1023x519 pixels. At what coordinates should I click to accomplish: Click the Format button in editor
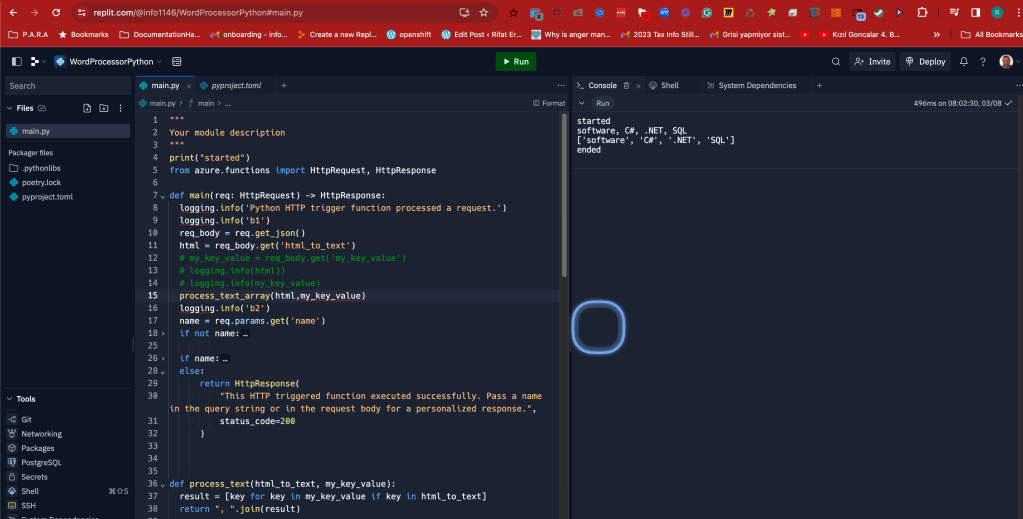tap(549, 103)
